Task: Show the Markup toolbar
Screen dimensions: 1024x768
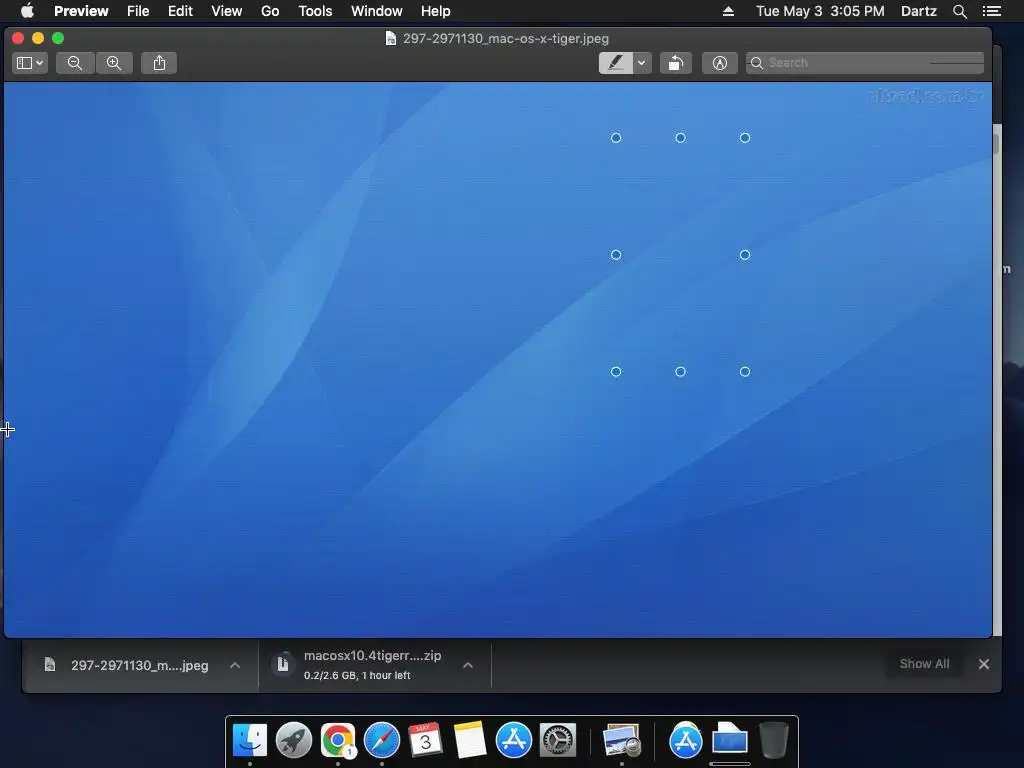Action: 720,63
